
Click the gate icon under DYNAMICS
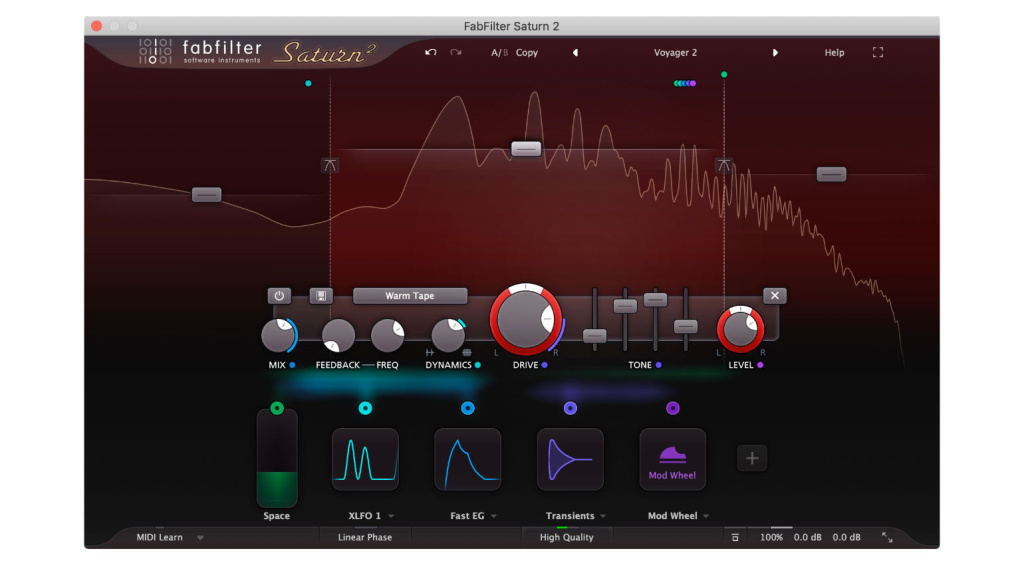[430, 353]
